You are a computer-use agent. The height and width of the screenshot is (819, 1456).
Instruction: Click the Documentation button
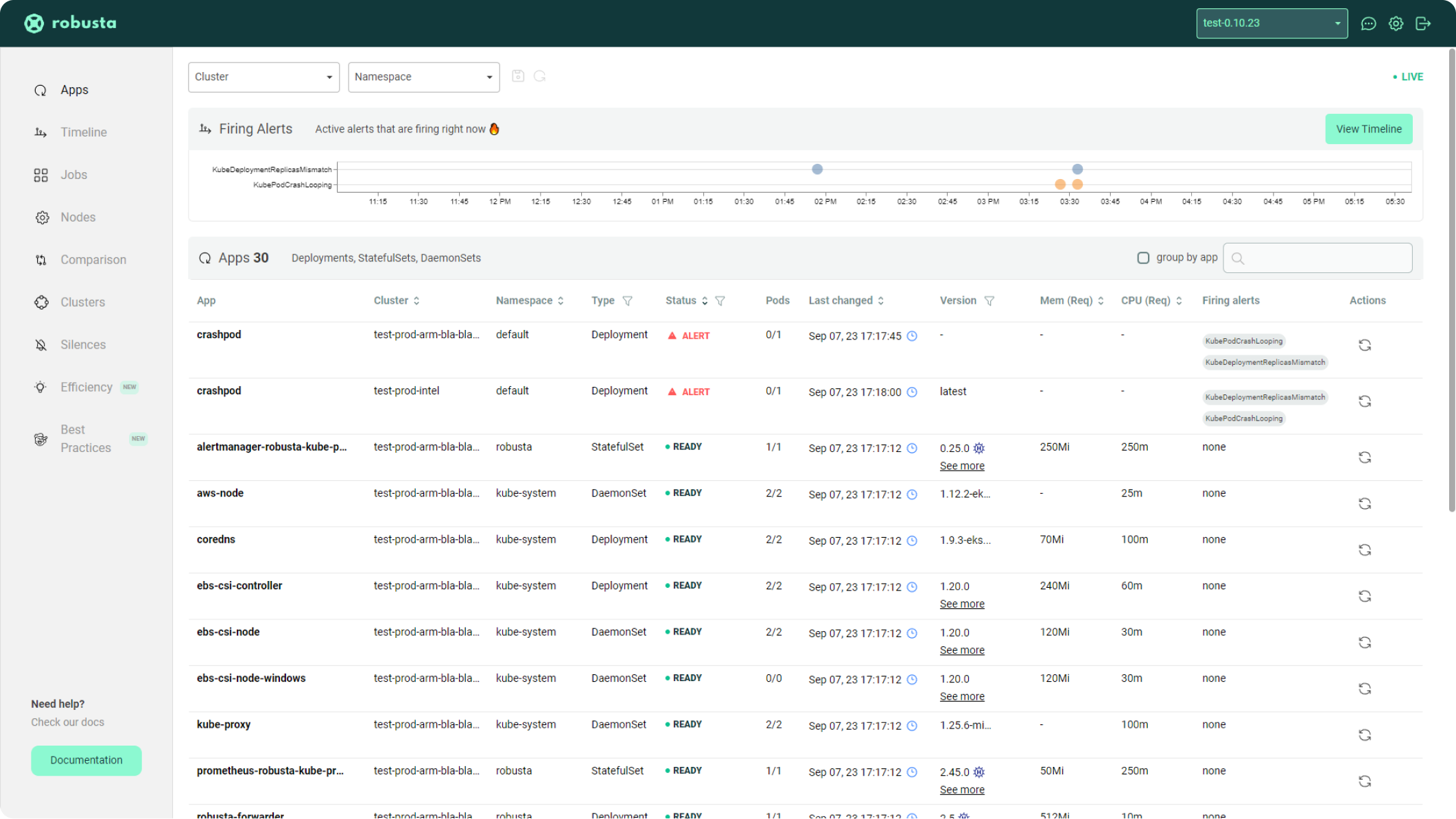point(86,760)
